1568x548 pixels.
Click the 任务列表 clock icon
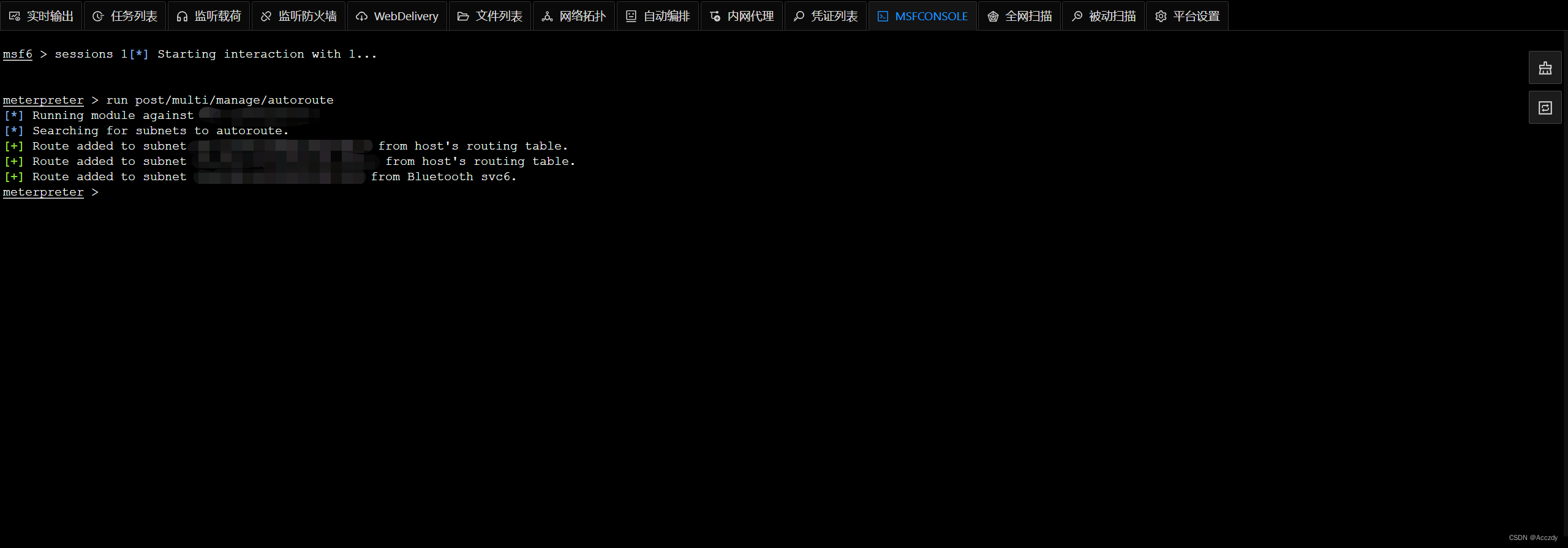98,17
